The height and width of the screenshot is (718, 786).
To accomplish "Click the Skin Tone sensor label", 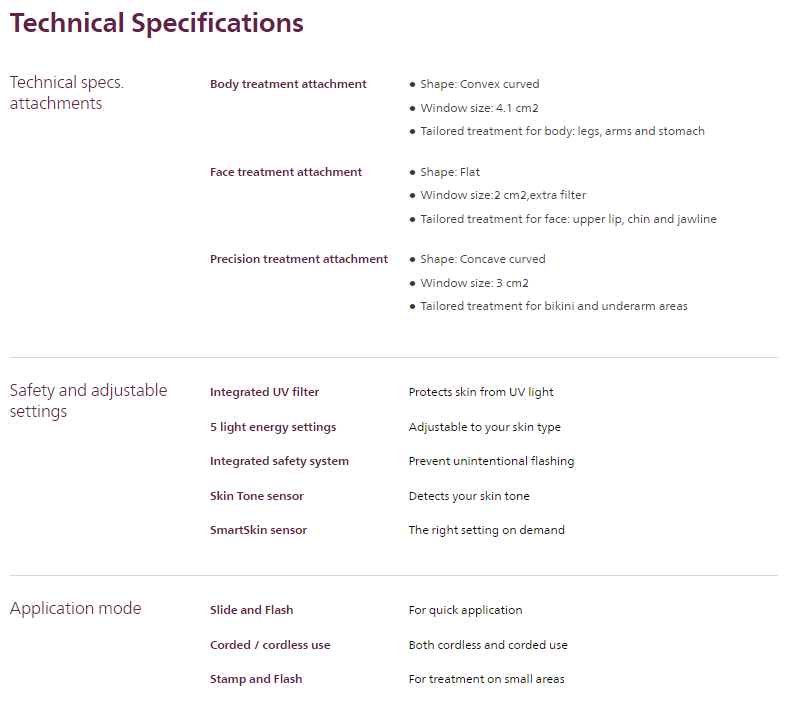I will coord(257,496).
